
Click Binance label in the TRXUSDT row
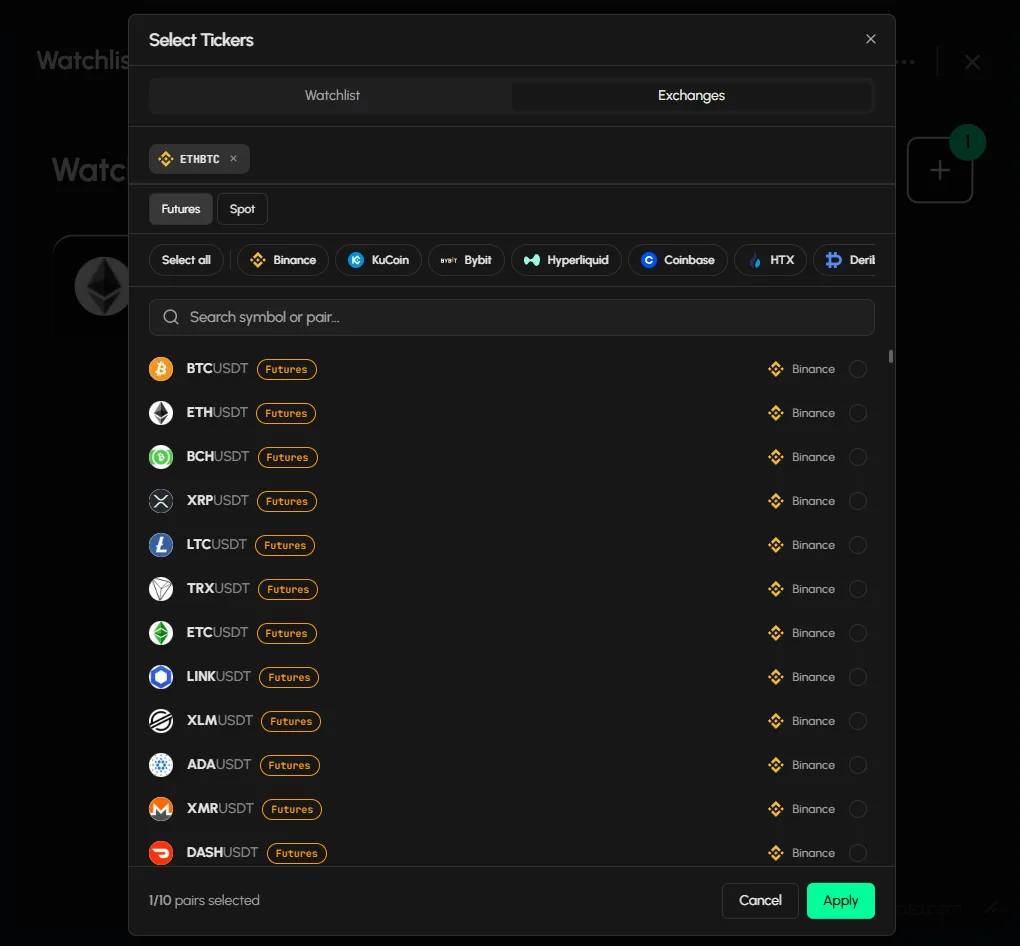click(x=813, y=589)
